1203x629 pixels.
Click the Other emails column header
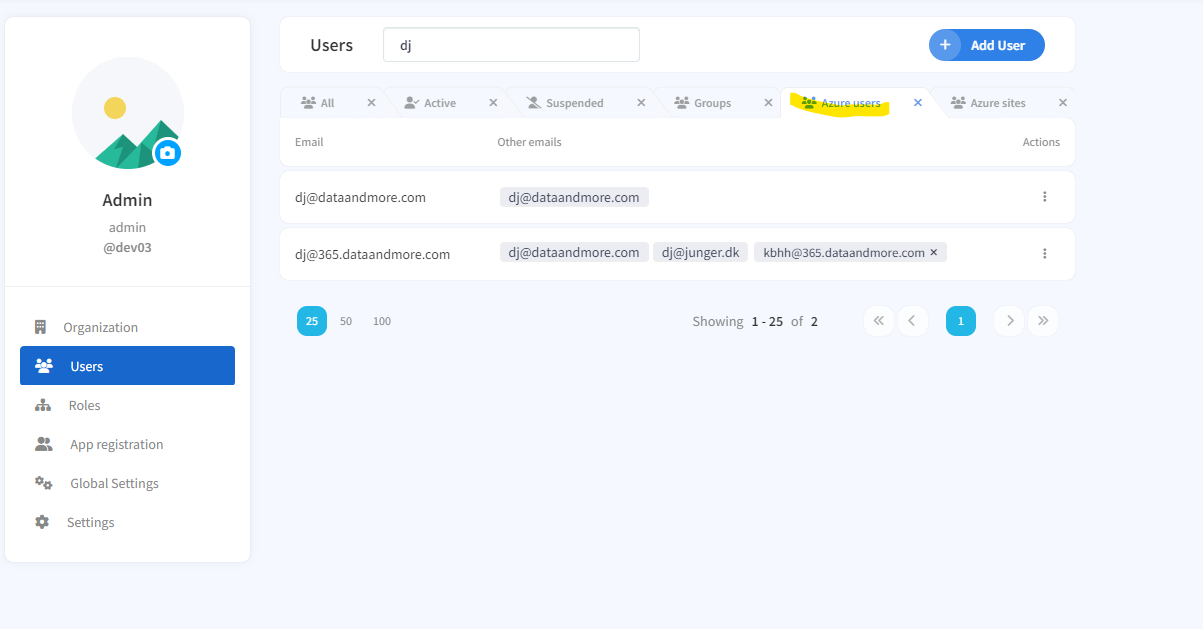coord(529,142)
